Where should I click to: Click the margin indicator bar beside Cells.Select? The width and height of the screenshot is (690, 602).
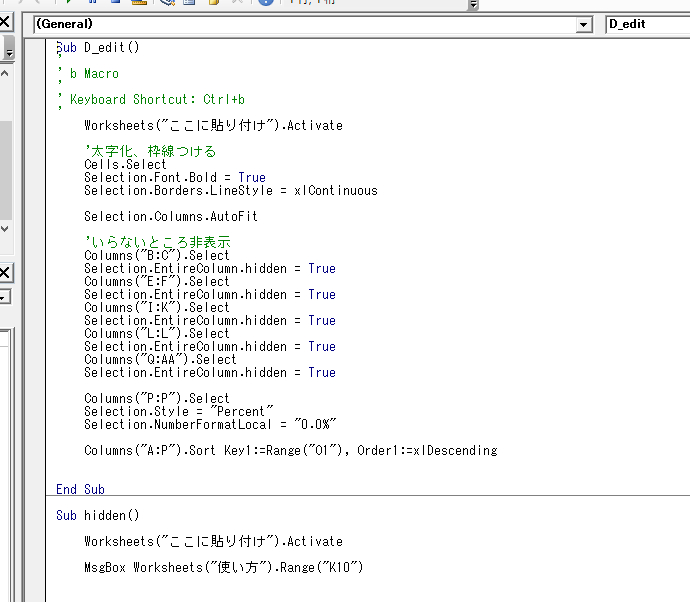pos(35,165)
